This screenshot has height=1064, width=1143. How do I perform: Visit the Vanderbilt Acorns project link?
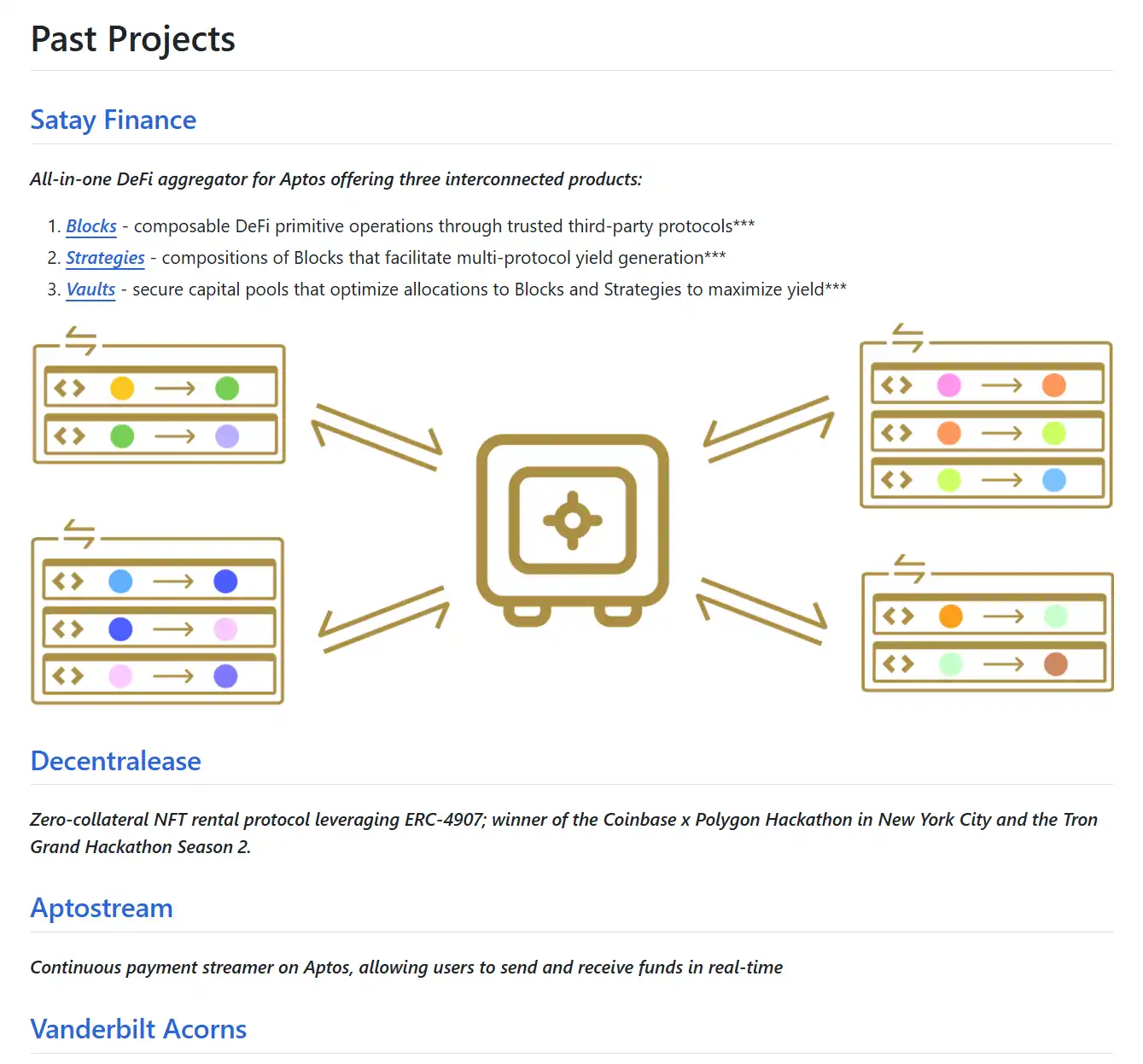click(138, 1029)
